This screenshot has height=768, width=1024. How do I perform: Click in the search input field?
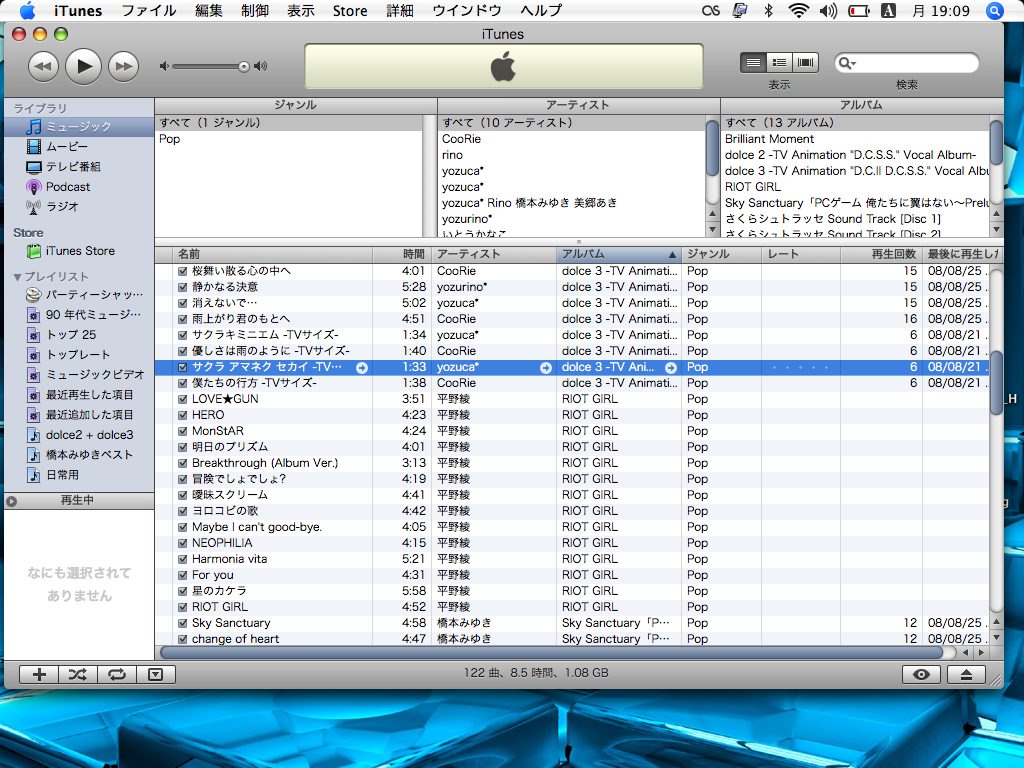pos(916,63)
